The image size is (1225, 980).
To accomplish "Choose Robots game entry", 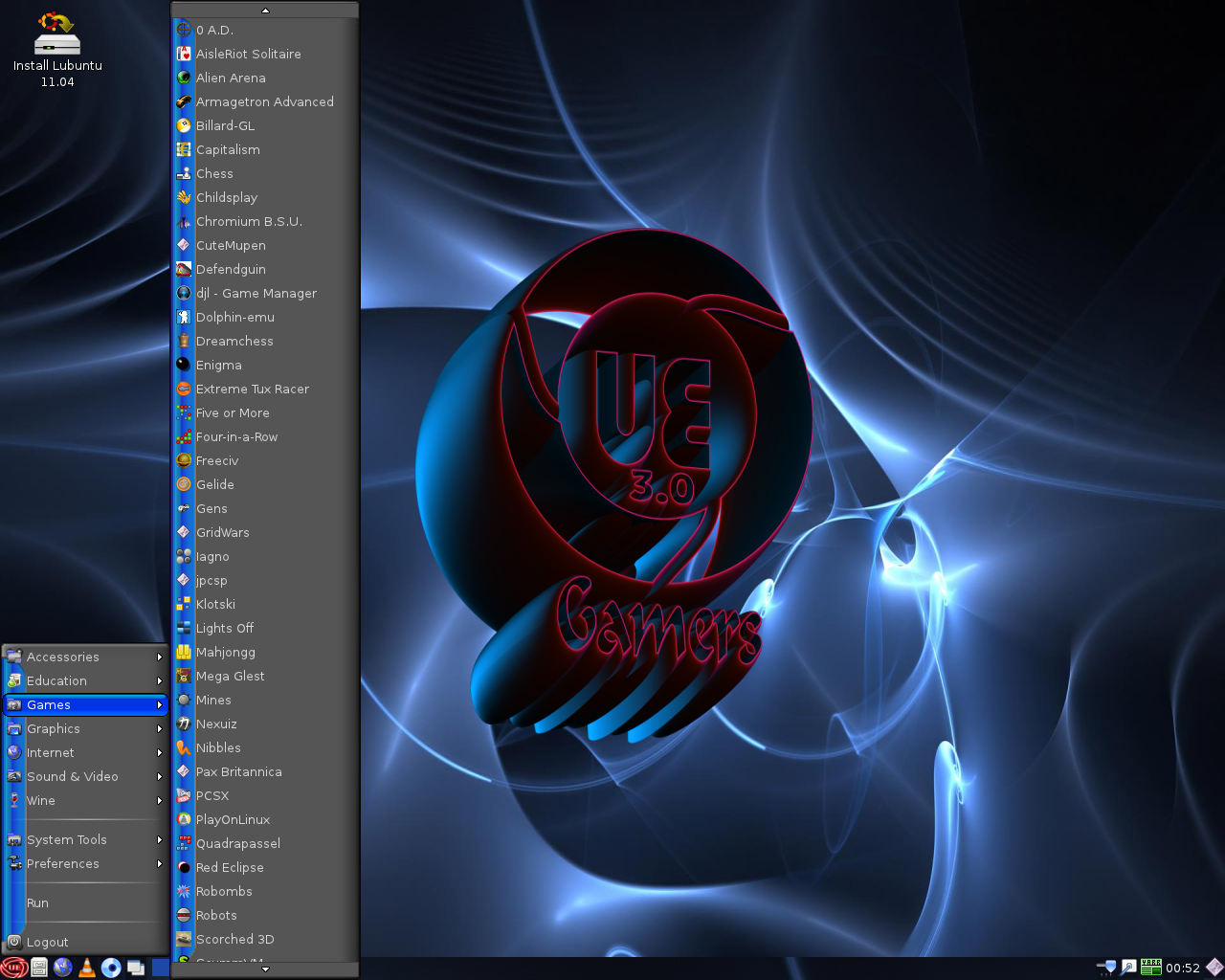I will (x=265, y=915).
